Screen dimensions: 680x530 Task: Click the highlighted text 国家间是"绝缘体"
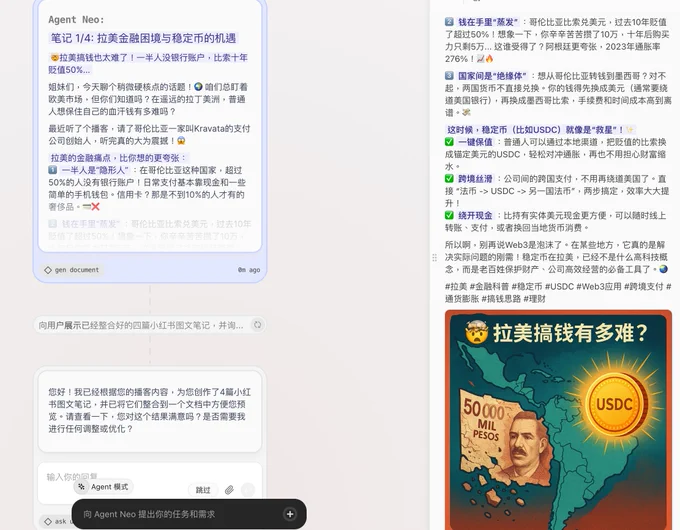coord(492,76)
